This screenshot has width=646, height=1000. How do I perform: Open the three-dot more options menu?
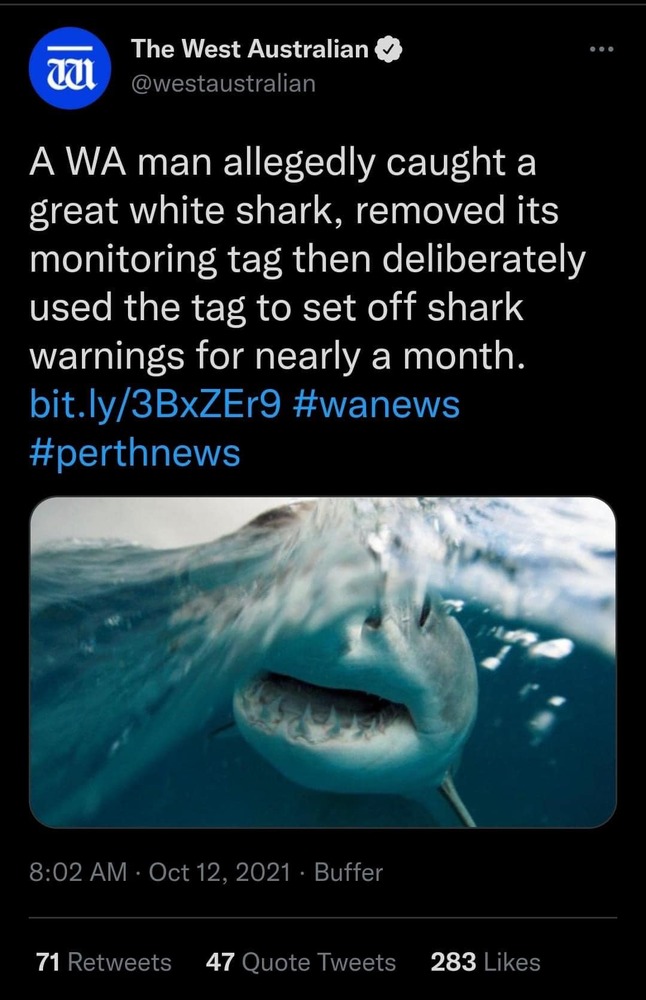pyautogui.click(x=601, y=49)
